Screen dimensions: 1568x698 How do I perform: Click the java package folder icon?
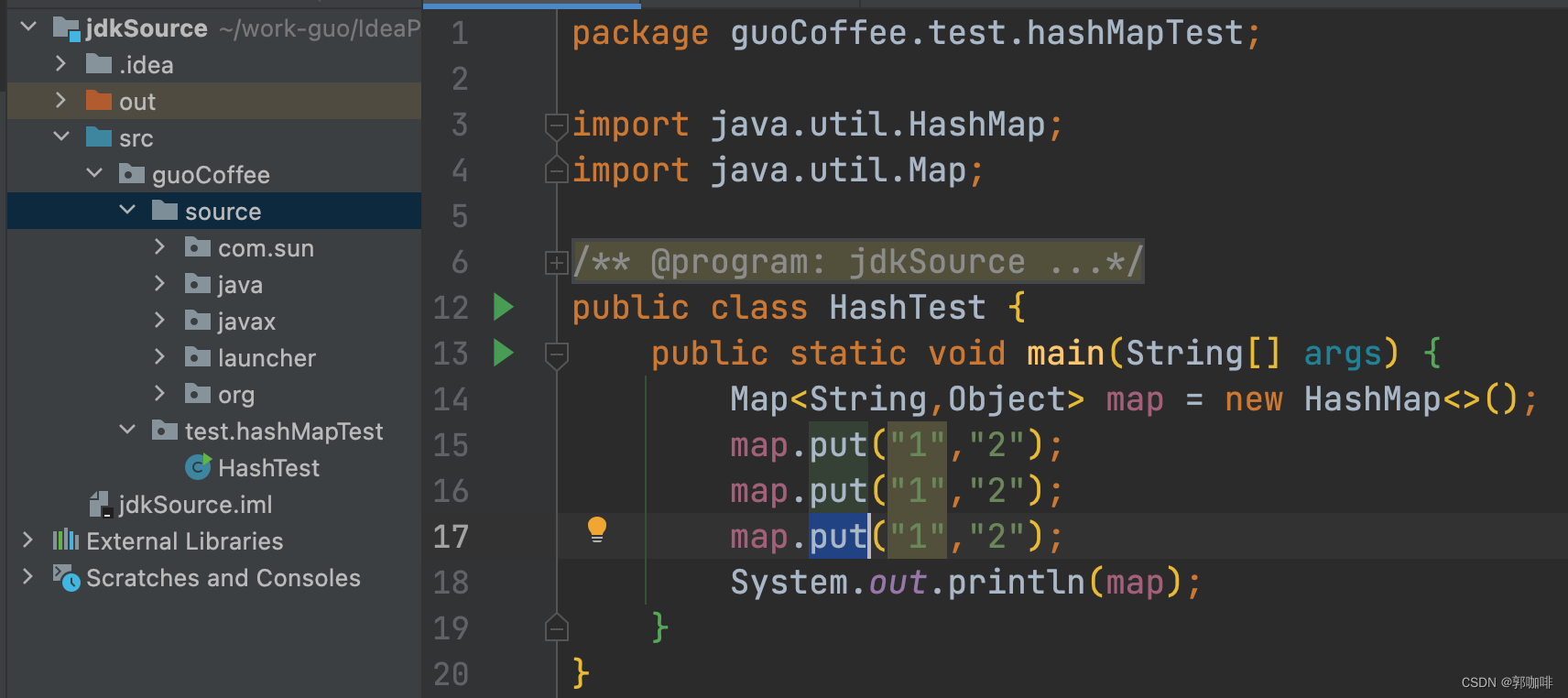click(198, 284)
